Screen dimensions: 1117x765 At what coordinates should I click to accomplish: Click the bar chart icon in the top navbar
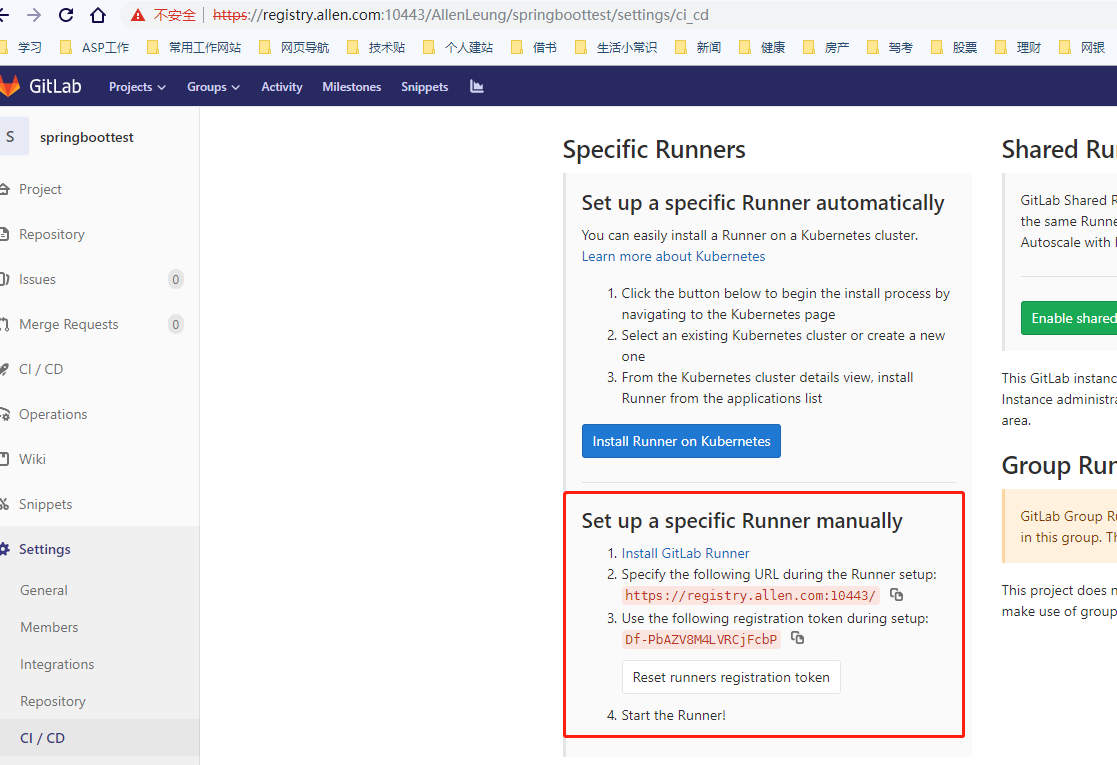476,87
